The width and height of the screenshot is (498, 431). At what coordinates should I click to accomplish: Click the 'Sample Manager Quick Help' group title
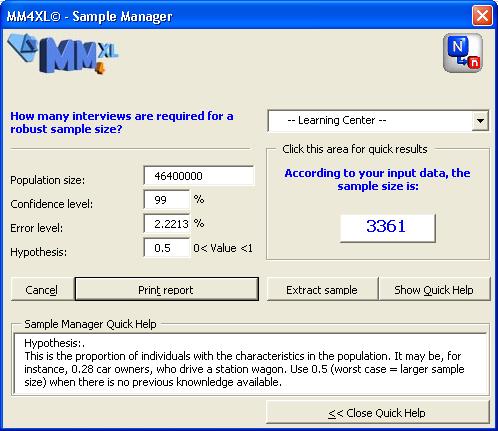click(x=90, y=324)
